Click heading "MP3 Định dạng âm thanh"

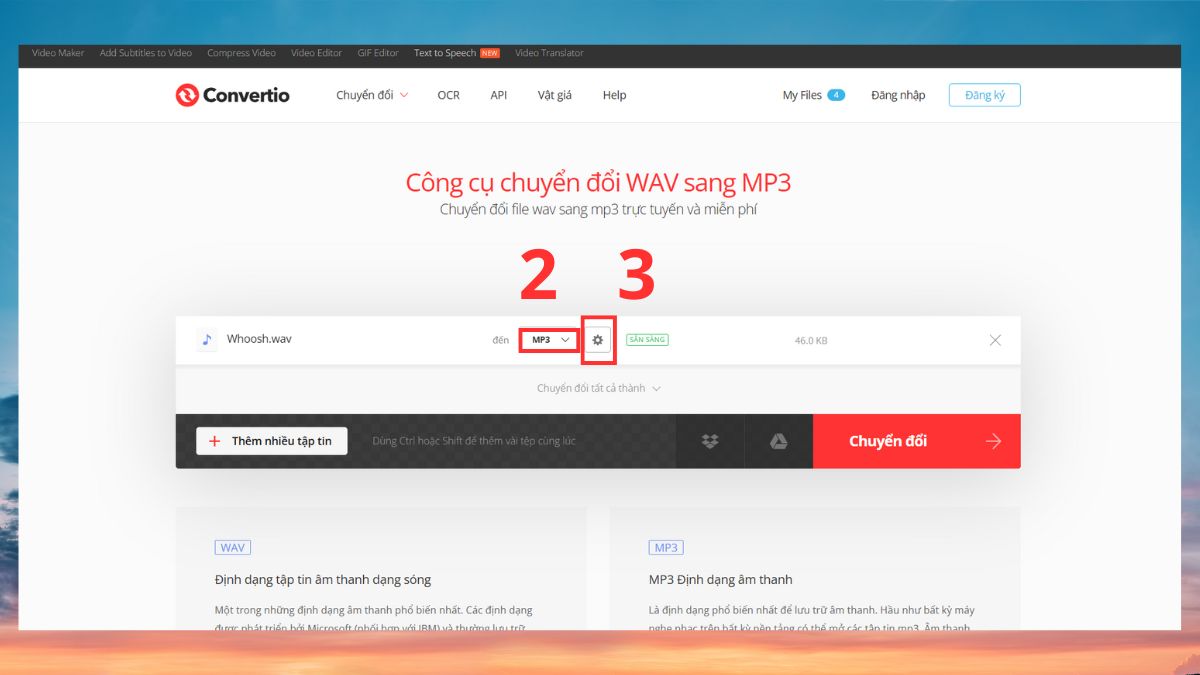point(720,579)
